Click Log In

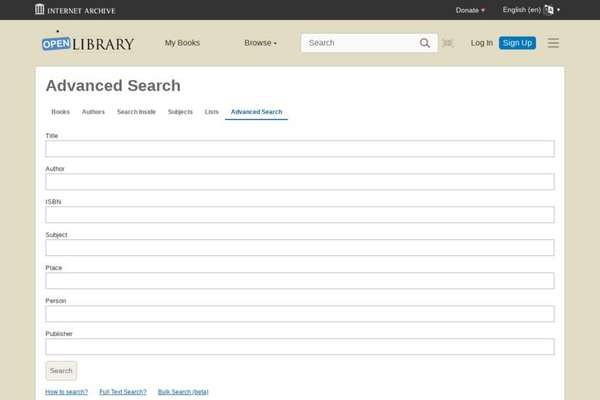pyautogui.click(x=481, y=43)
